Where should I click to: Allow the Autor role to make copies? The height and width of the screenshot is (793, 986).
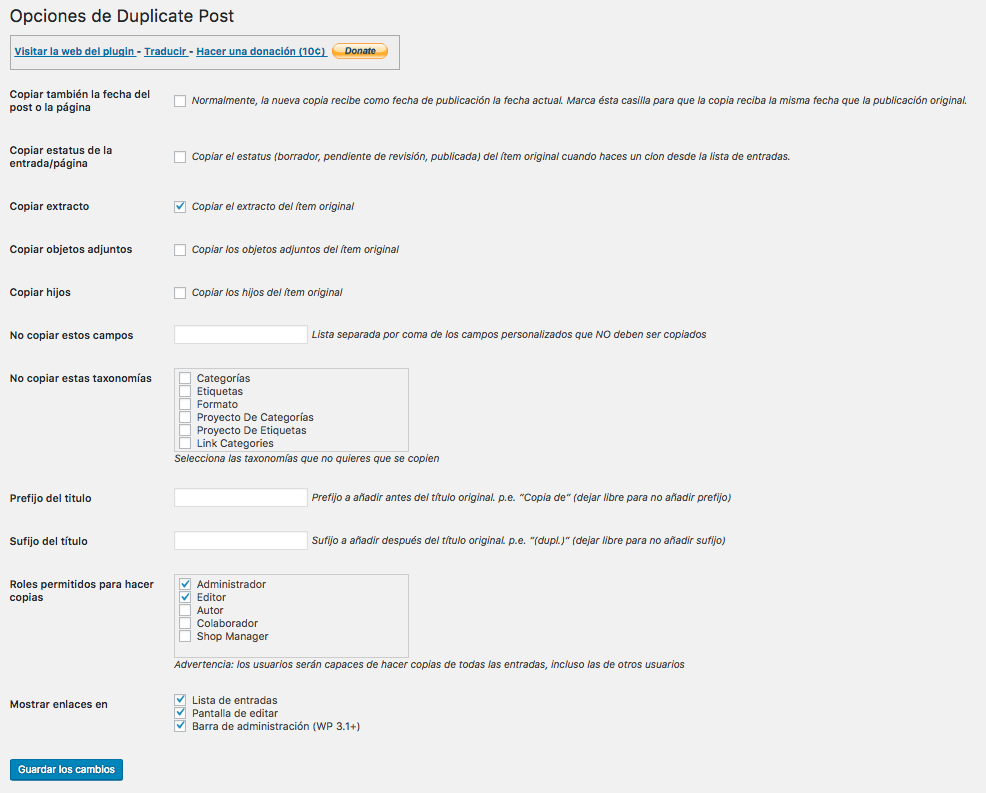(185, 610)
